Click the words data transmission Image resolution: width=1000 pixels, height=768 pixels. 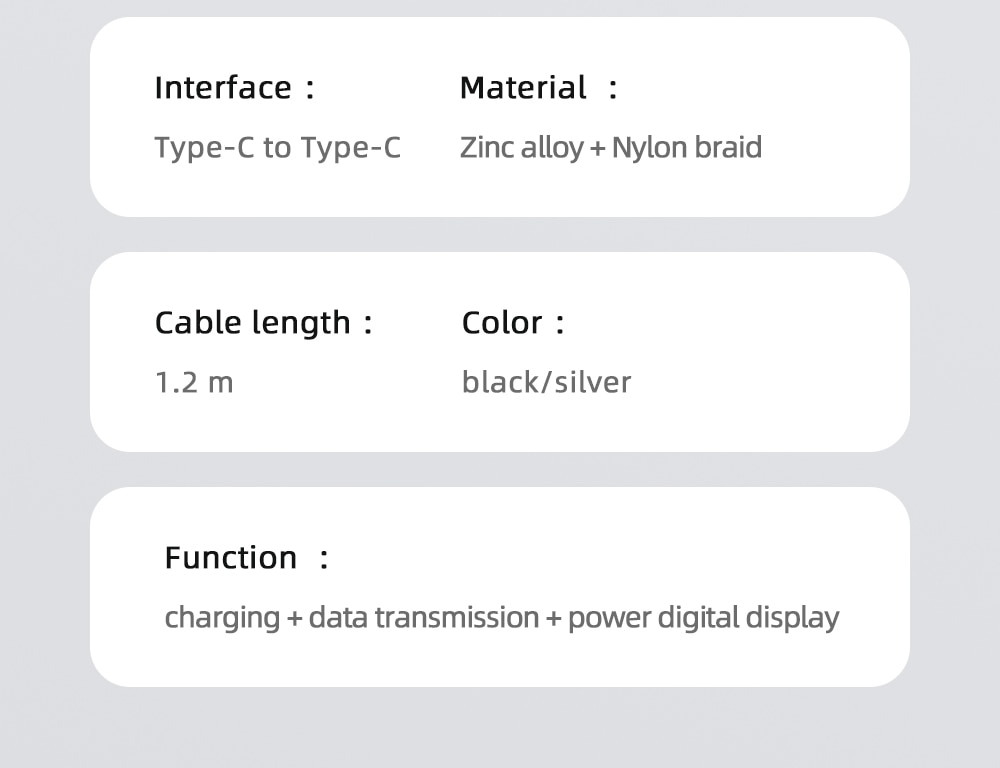(423, 618)
